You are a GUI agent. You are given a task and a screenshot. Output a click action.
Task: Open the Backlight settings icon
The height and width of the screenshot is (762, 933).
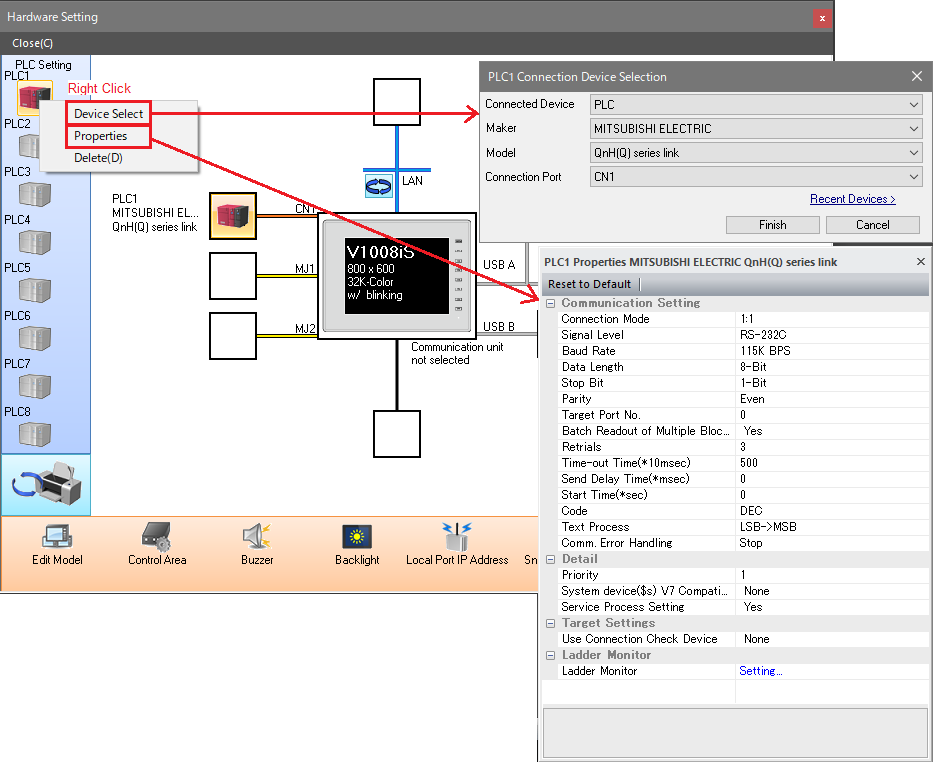coord(357,537)
